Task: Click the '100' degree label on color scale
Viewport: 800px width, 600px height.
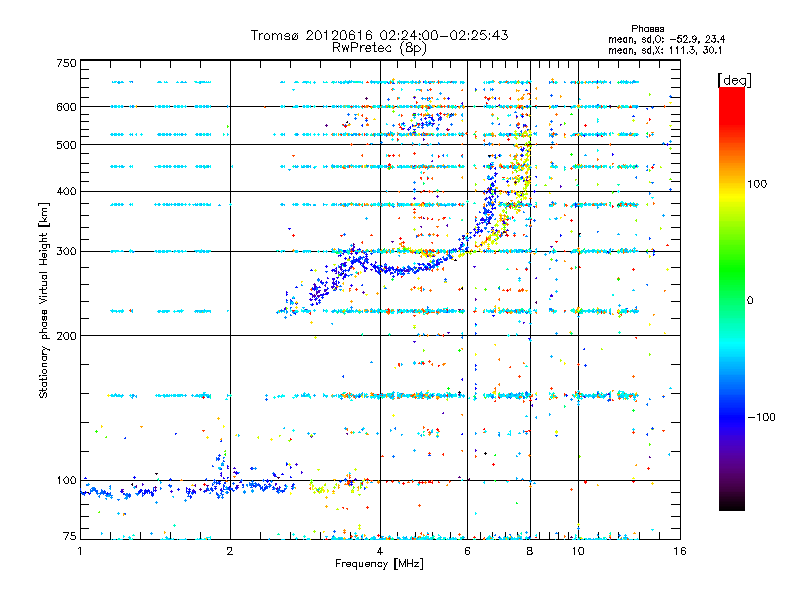Action: coord(757,184)
